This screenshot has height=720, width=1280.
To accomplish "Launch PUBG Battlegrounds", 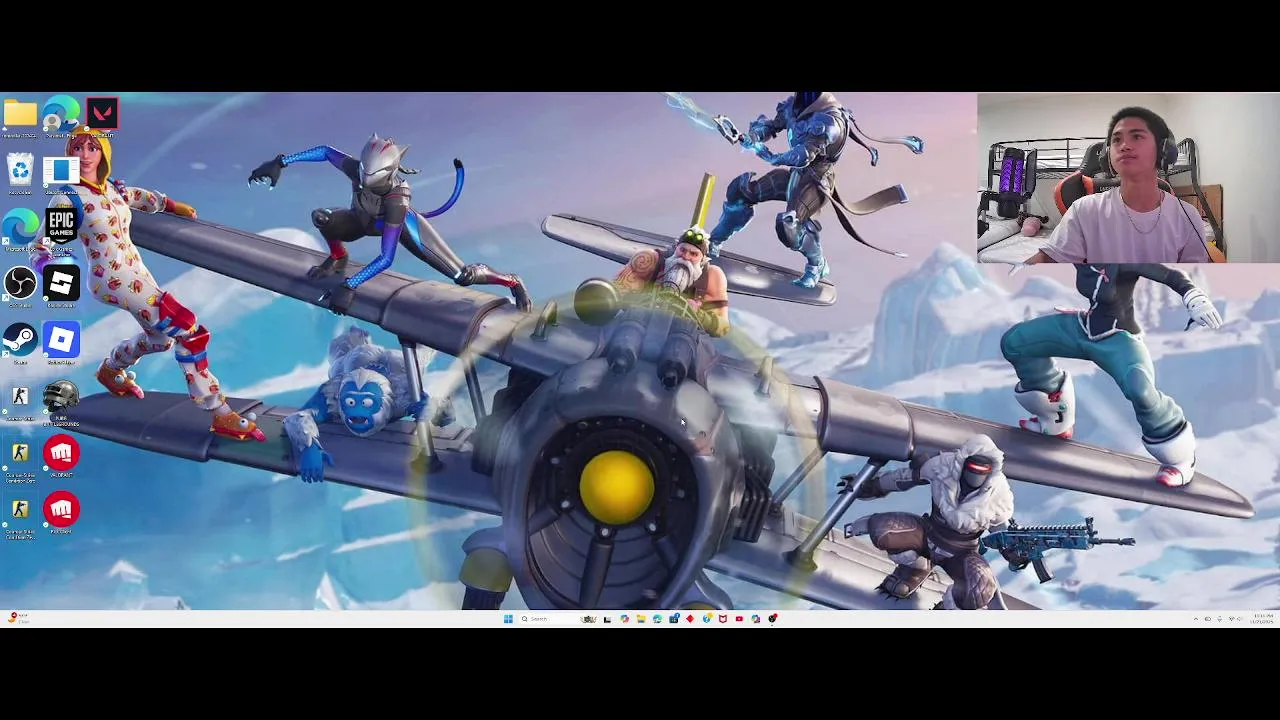I will pos(61,399).
